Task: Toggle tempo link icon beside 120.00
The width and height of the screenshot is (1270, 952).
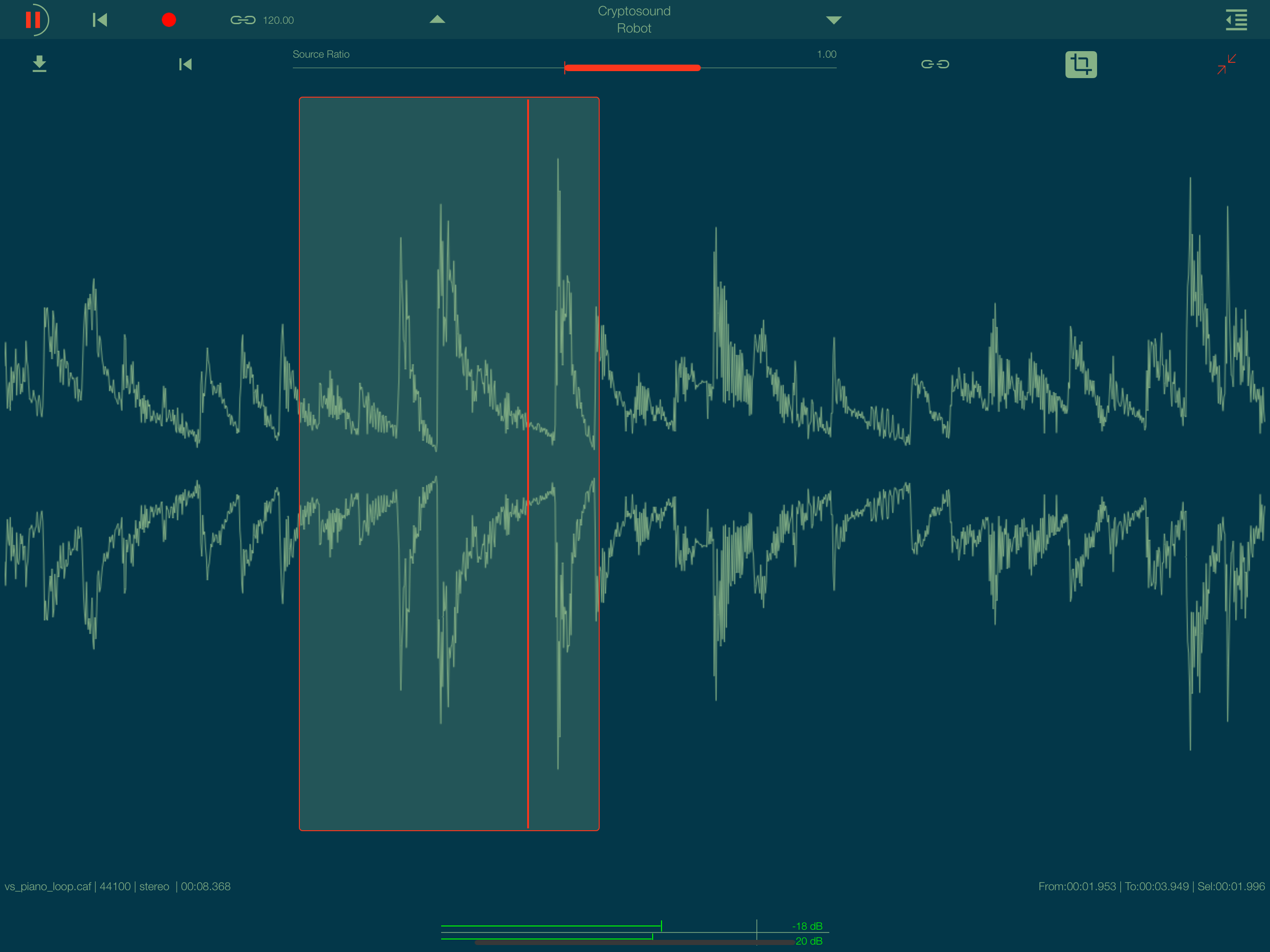Action: (243, 20)
